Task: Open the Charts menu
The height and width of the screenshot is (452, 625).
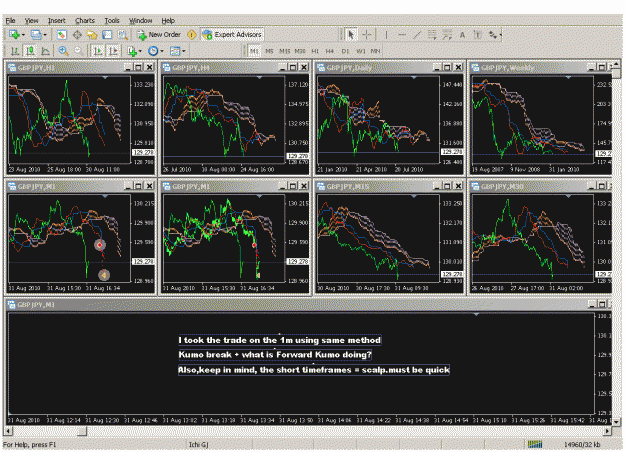Action: (85, 20)
